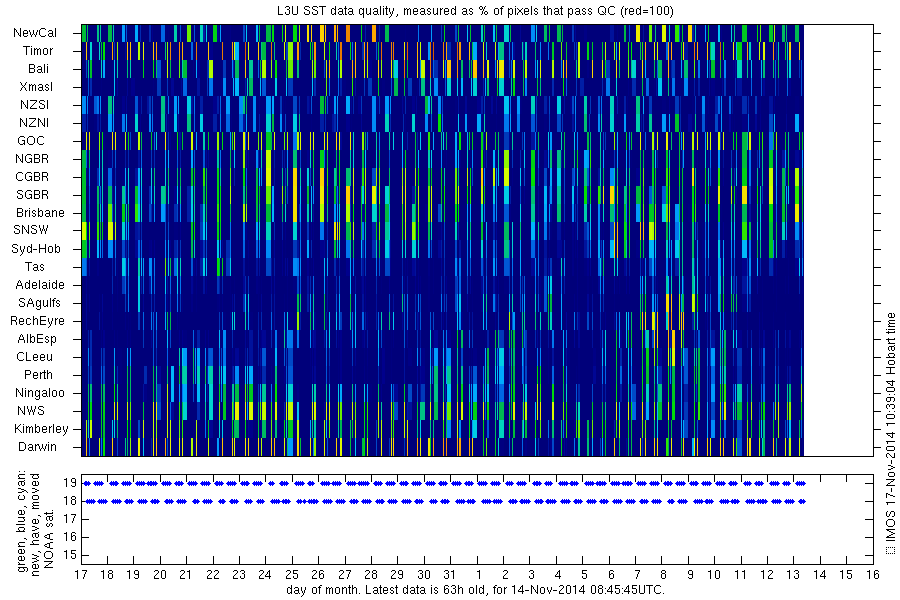900x600 pixels.
Task: Click satellite number 17 on the y-axis
Action: point(70,519)
